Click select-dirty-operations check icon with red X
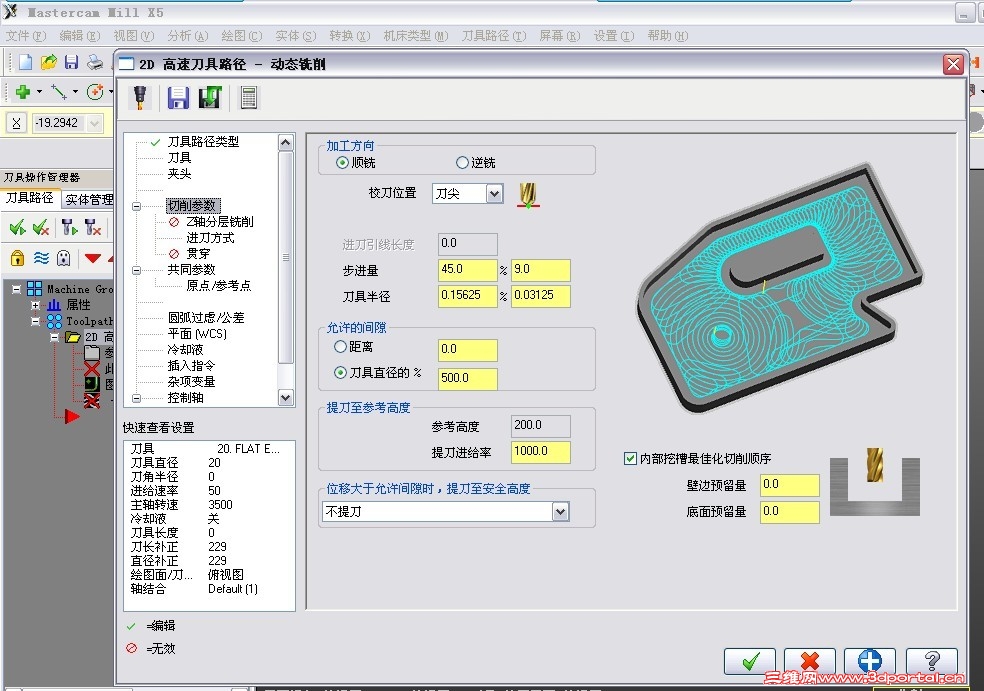The width and height of the screenshot is (984, 691). pyautogui.click(x=41, y=227)
